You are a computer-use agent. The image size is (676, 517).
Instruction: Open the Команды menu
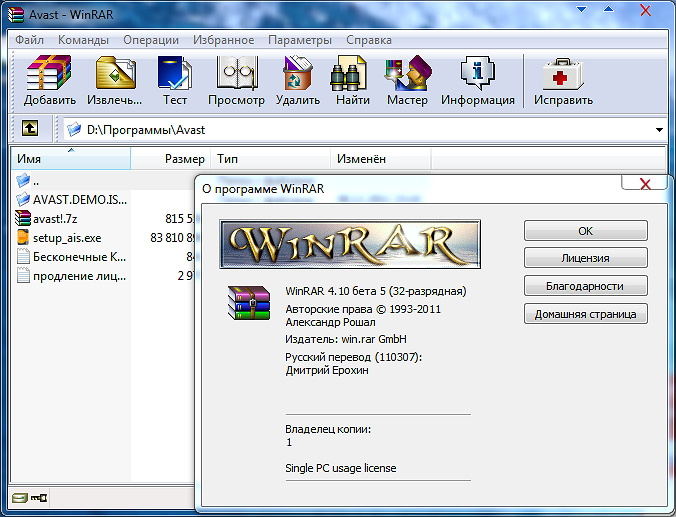tap(83, 40)
